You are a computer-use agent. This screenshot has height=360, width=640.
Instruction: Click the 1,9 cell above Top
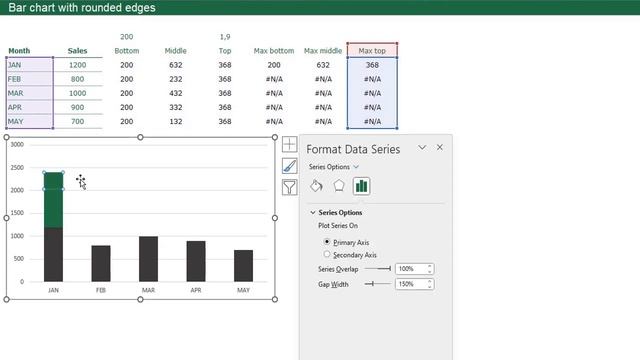click(225, 37)
